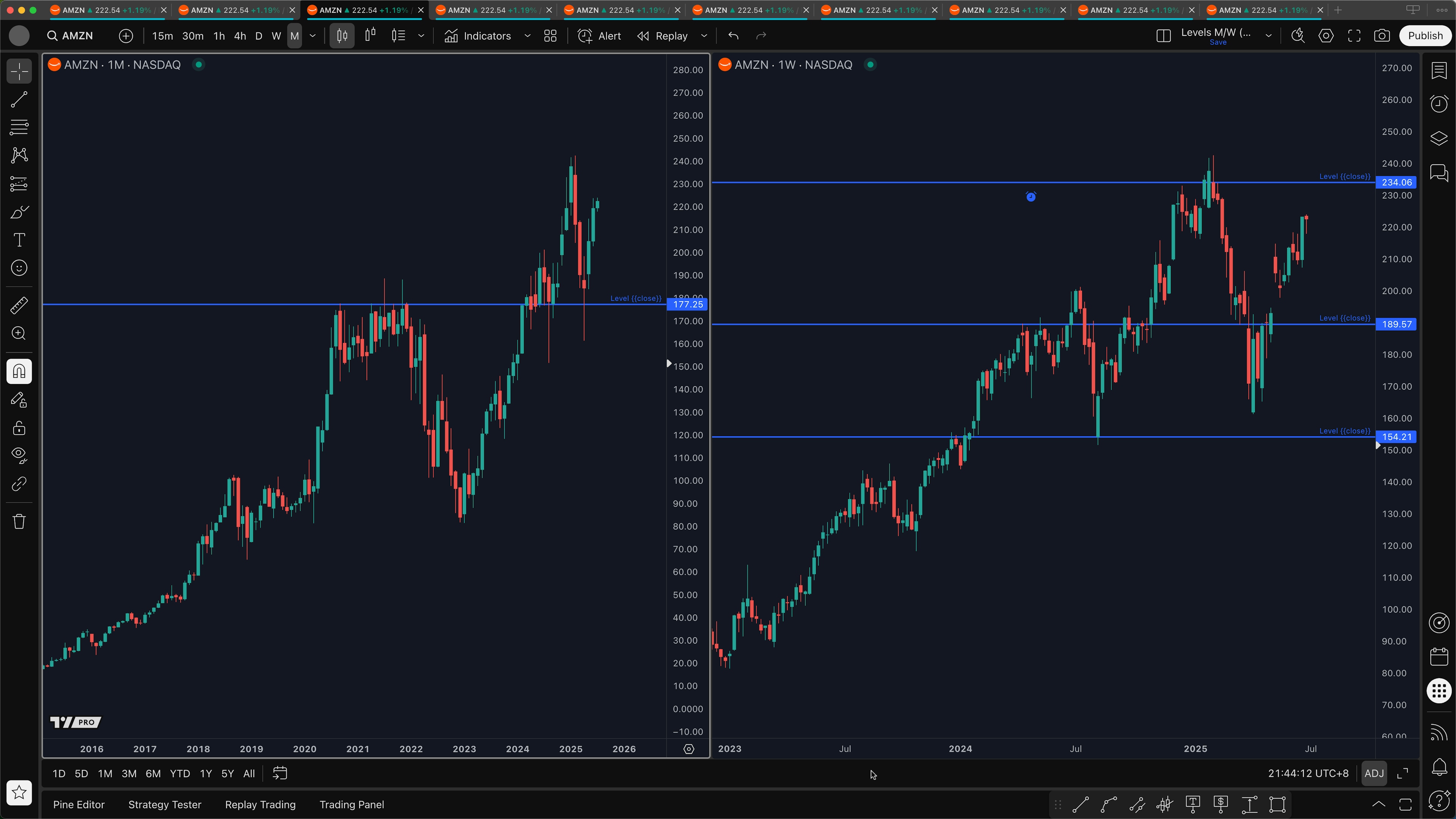Remove objects with the trash icon
This screenshot has height=819, width=1456.
click(19, 521)
